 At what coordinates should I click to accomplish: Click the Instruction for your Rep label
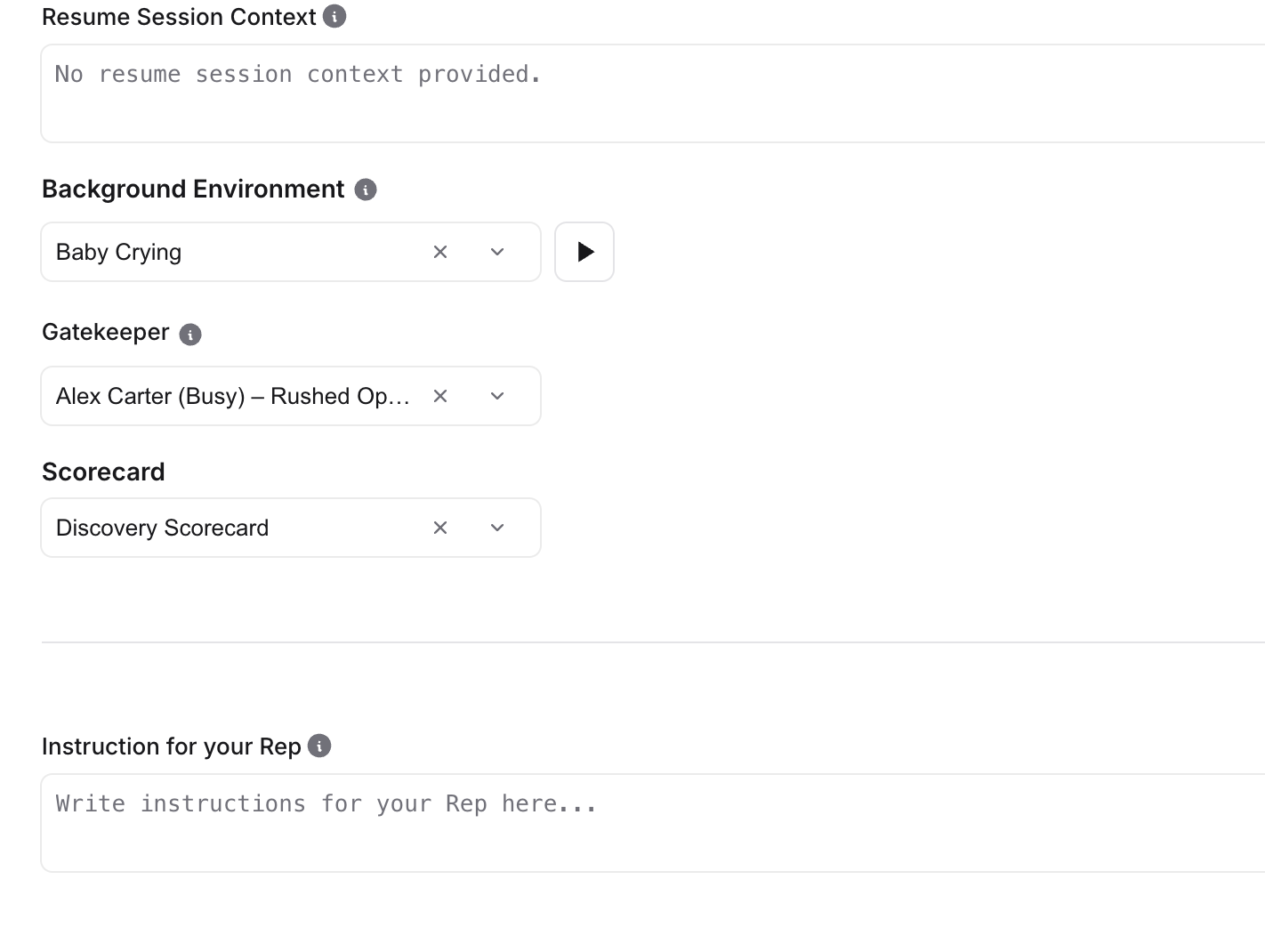coord(172,746)
